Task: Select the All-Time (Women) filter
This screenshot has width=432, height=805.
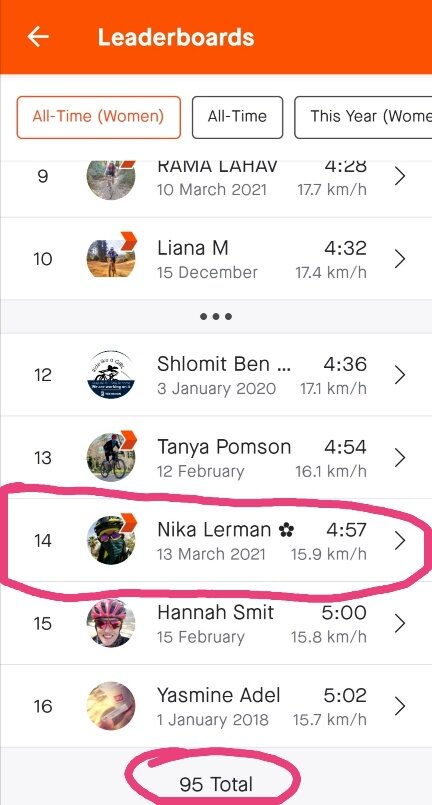Action: click(x=99, y=117)
